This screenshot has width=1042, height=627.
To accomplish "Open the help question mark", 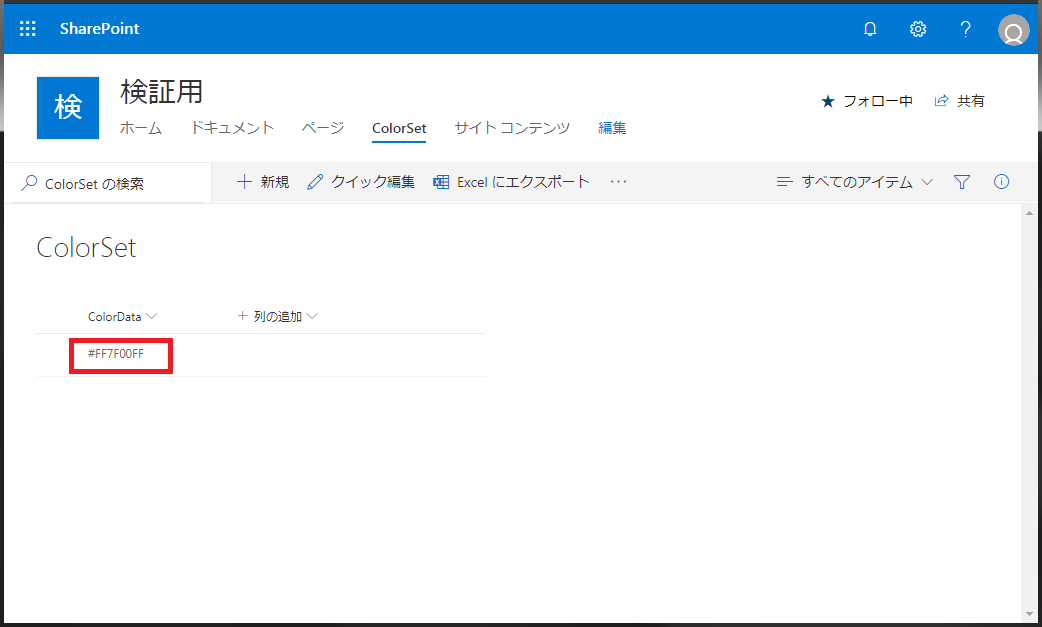I will click(x=966, y=29).
